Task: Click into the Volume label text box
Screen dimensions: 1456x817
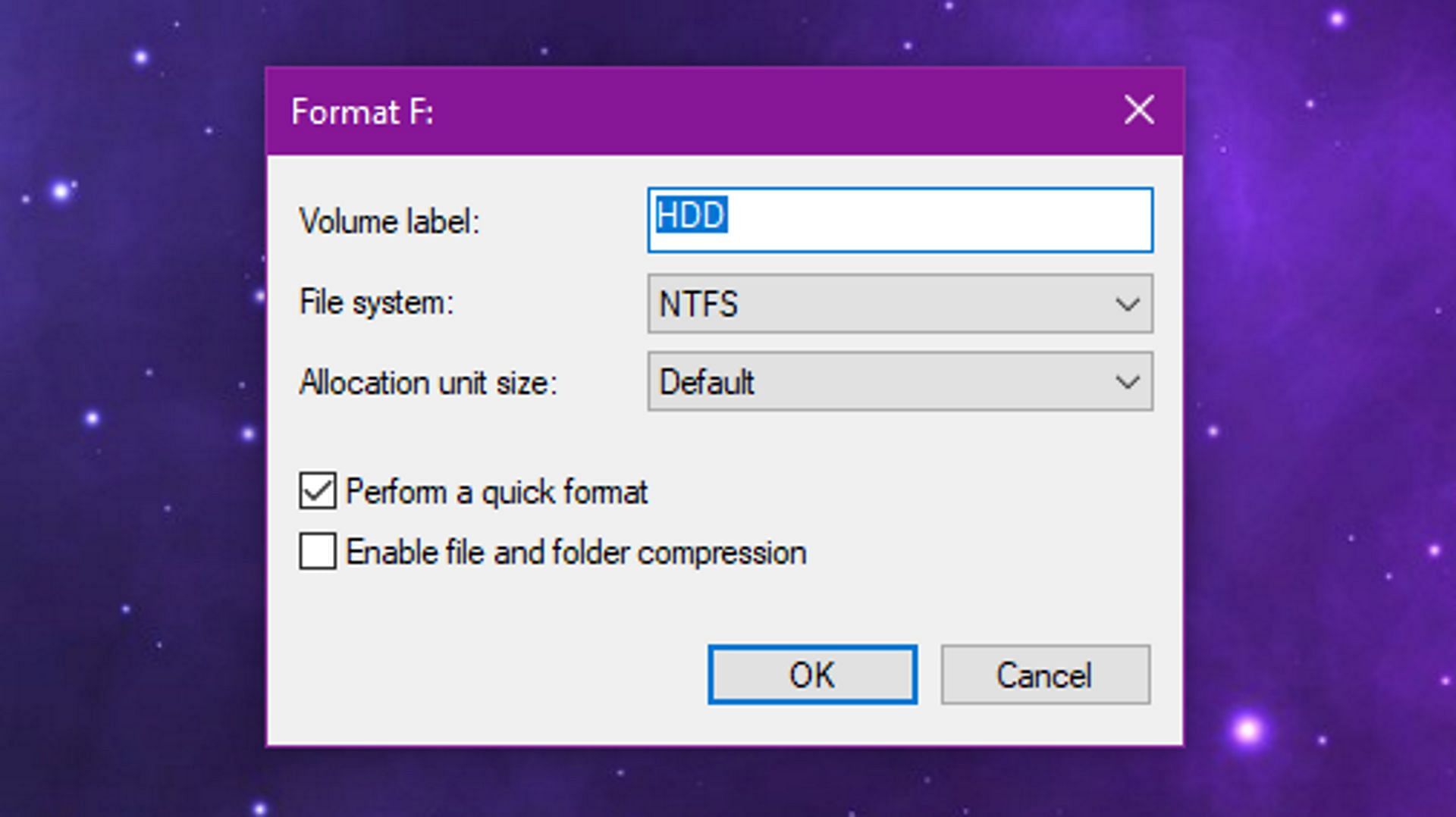Action: (x=900, y=220)
